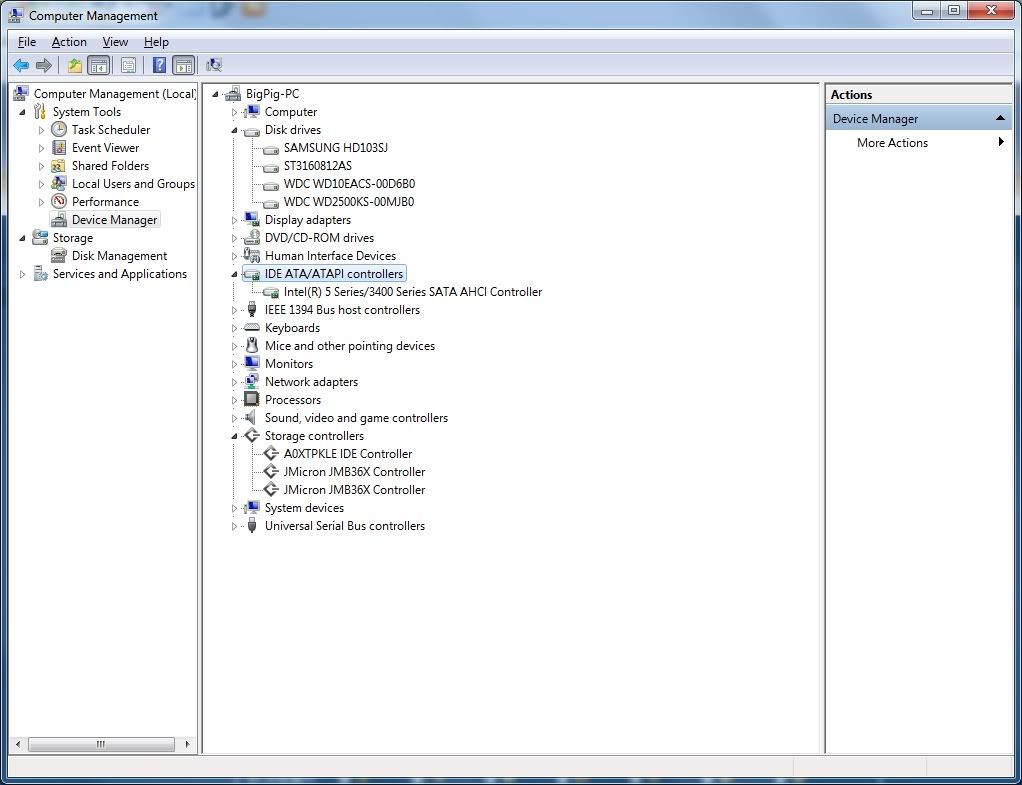
Task: Expand Services and Applications node
Action: [23, 274]
